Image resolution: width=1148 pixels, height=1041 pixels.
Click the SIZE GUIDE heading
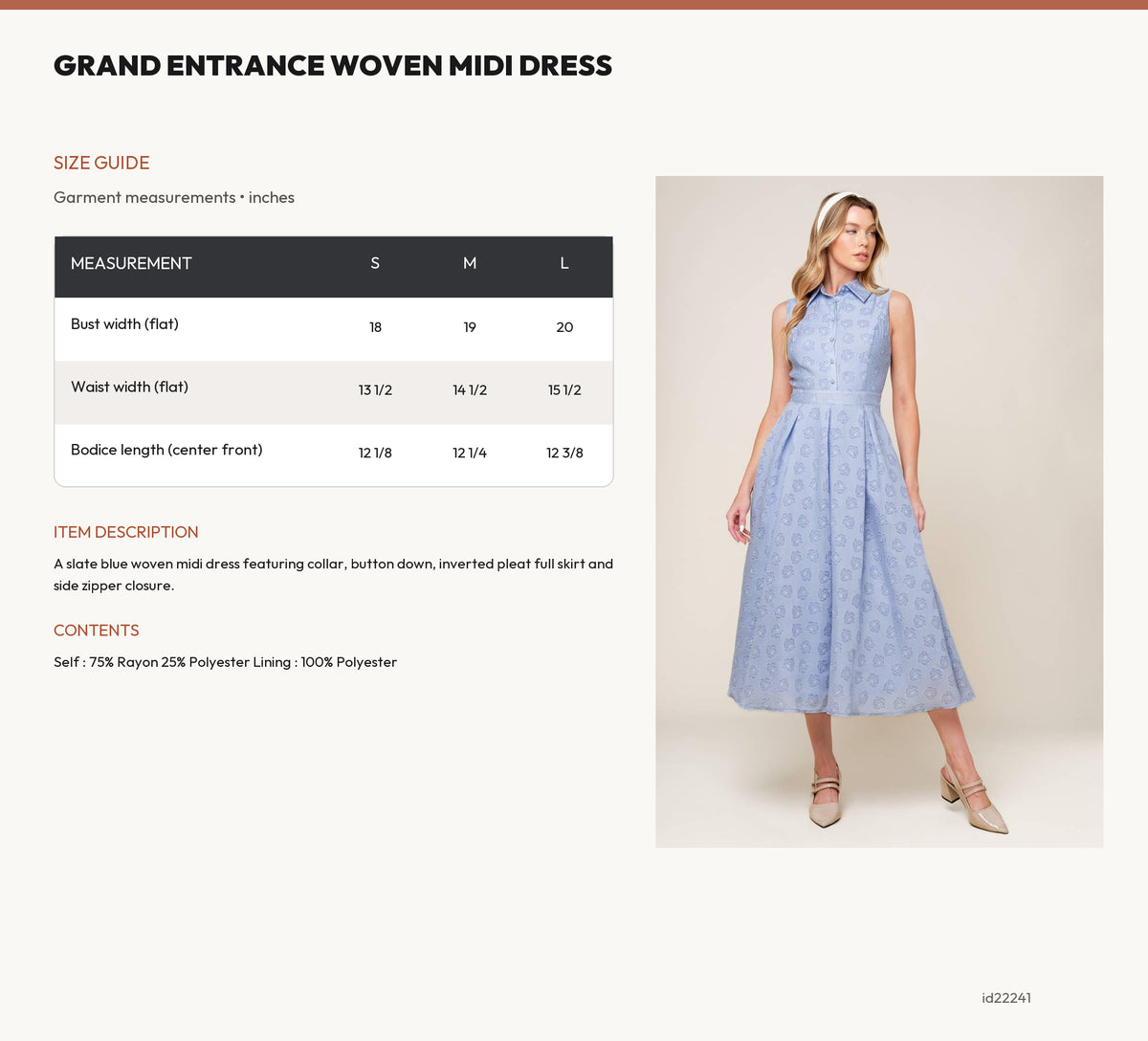coord(101,163)
